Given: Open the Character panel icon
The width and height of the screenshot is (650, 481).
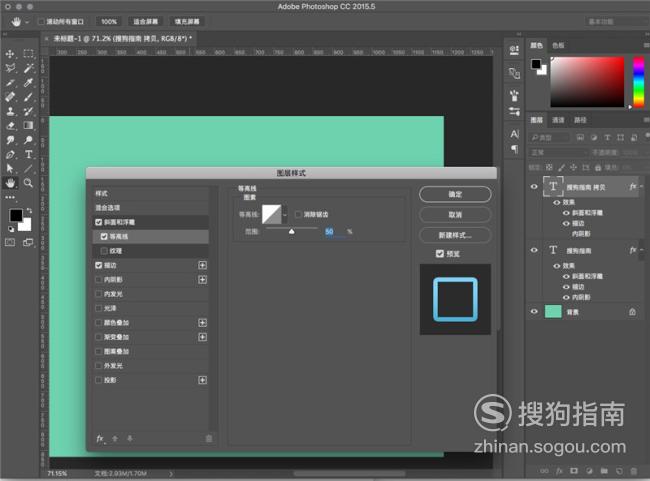Looking at the screenshot, I should pos(514,134).
